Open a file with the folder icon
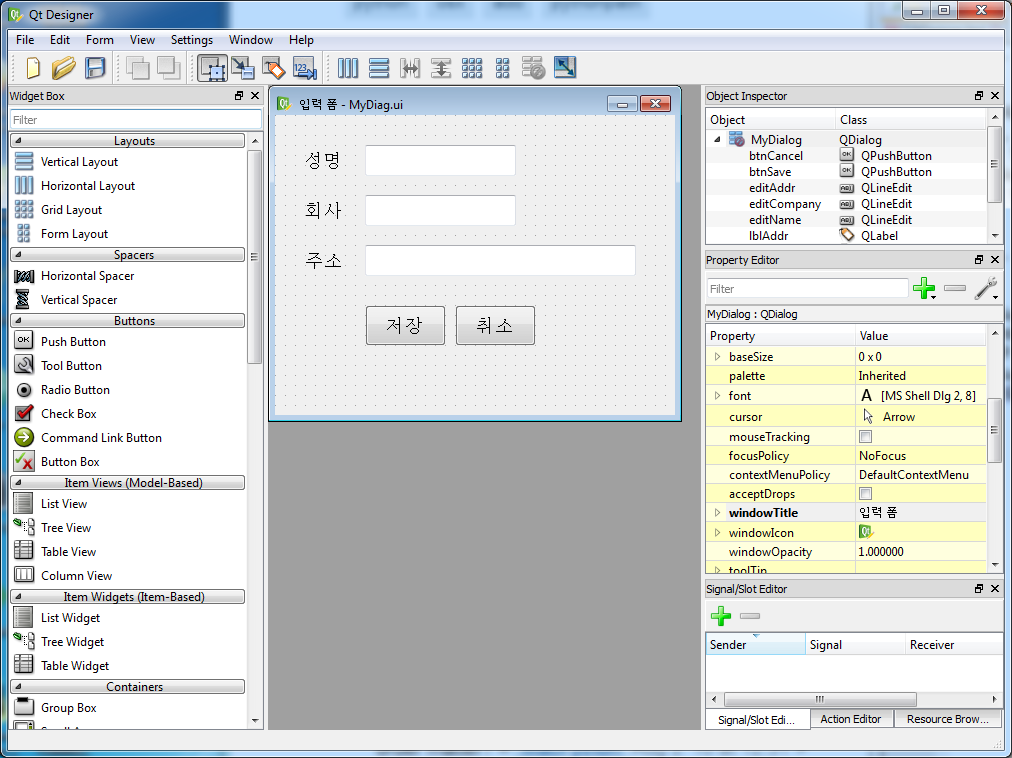1012x758 pixels. (x=63, y=68)
